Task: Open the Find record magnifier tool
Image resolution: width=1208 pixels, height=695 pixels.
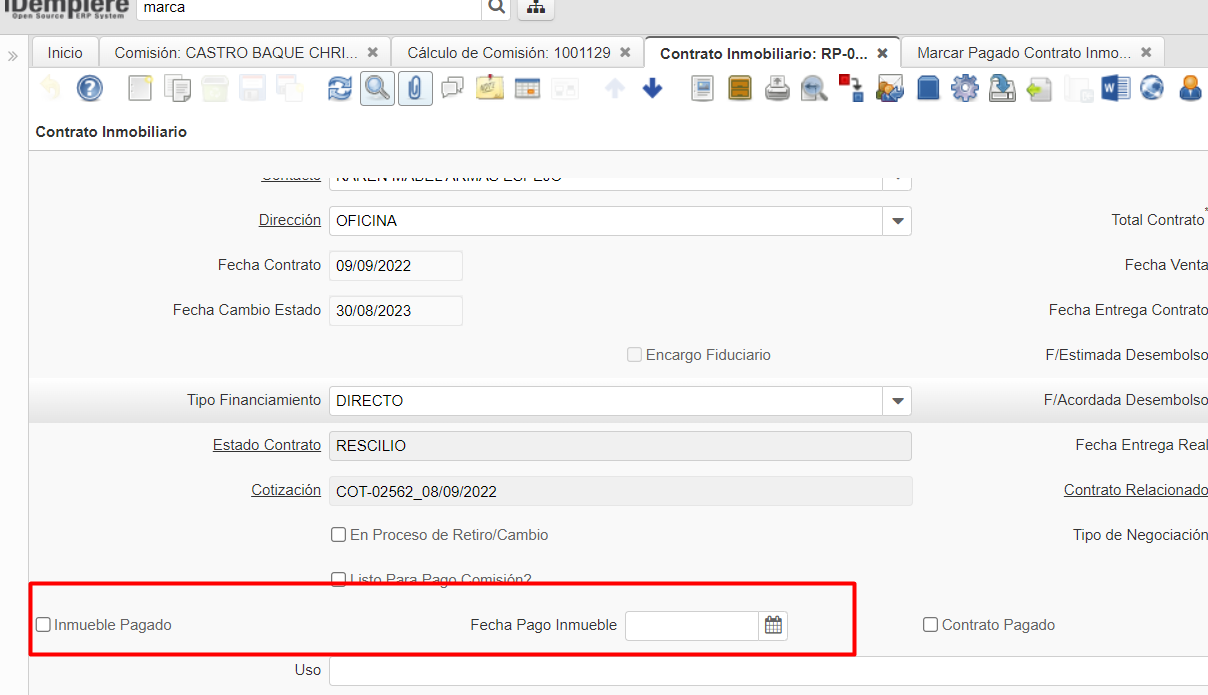Action: pyautogui.click(x=377, y=89)
